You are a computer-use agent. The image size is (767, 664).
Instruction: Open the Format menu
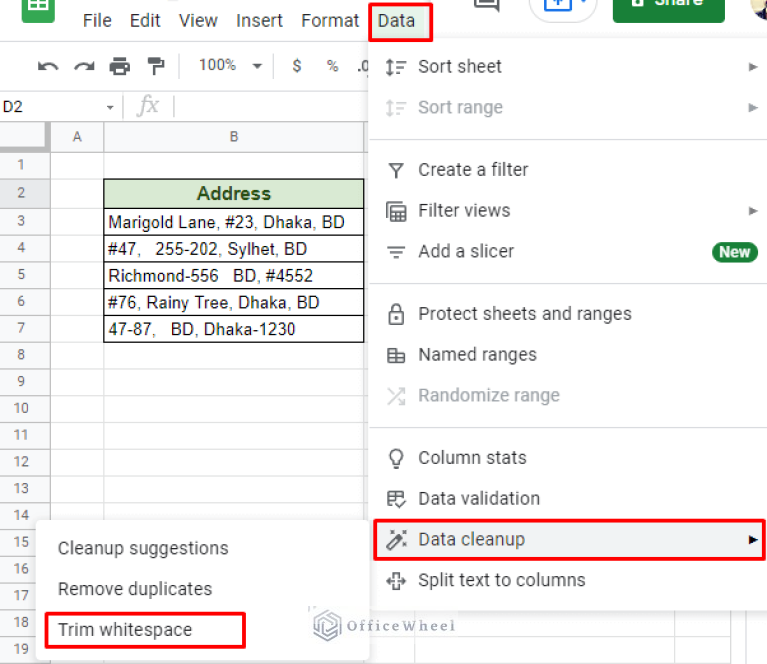click(x=330, y=21)
